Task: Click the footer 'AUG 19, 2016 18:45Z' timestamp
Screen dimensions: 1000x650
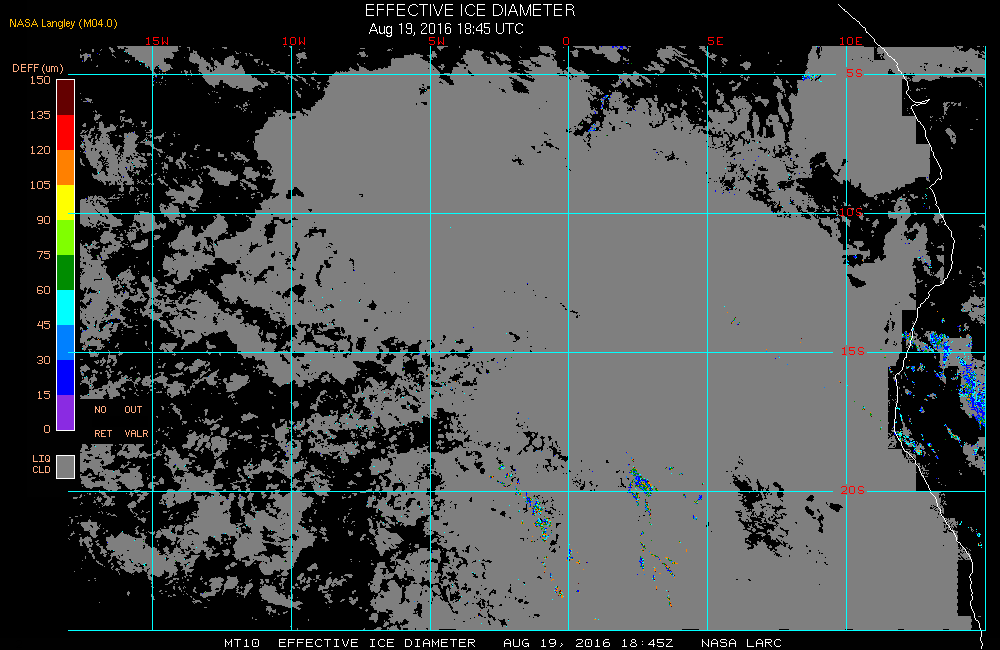Action: click(x=588, y=643)
